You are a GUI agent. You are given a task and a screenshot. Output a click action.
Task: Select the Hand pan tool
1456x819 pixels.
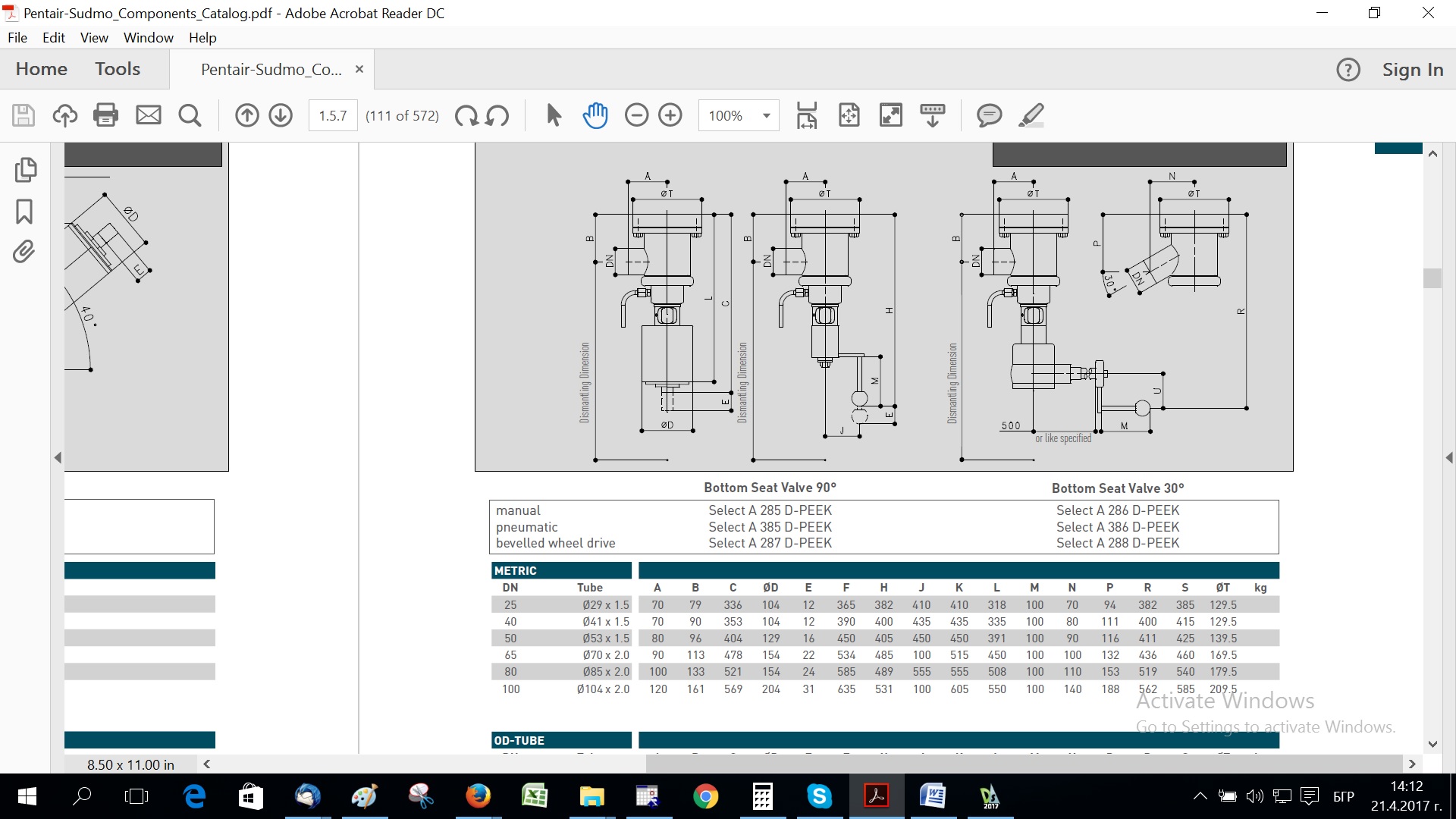coord(595,115)
